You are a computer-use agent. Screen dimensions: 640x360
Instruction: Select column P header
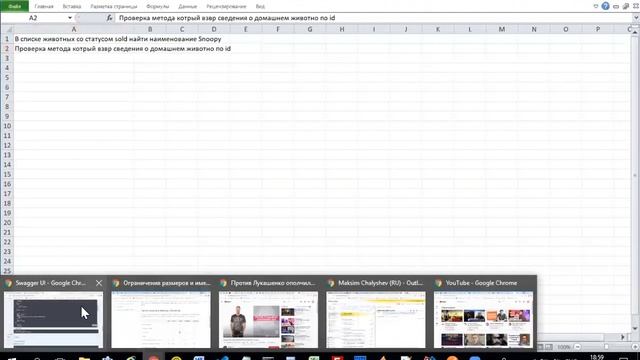click(x=598, y=29)
